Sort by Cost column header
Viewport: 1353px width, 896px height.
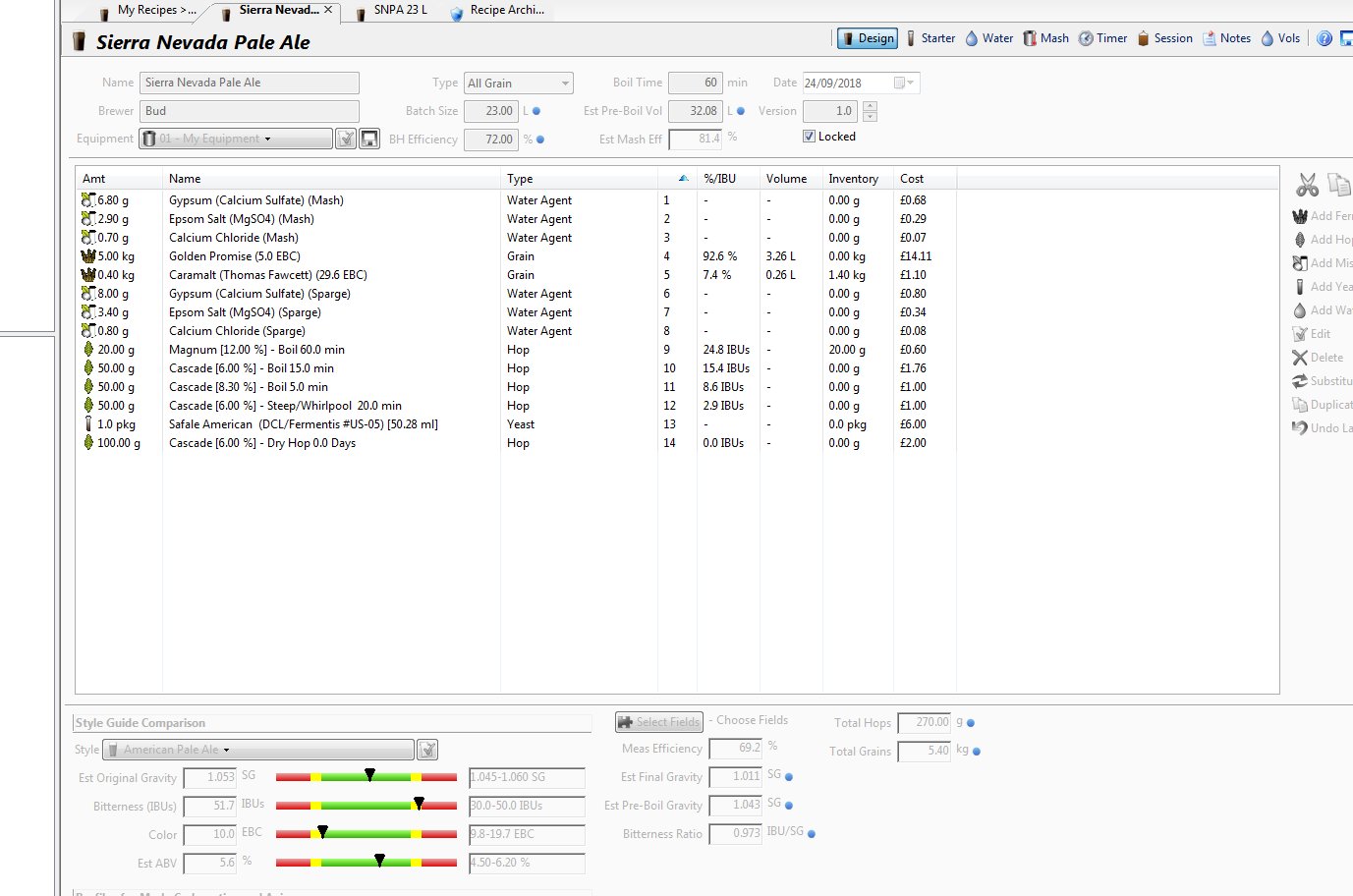[x=925, y=179]
